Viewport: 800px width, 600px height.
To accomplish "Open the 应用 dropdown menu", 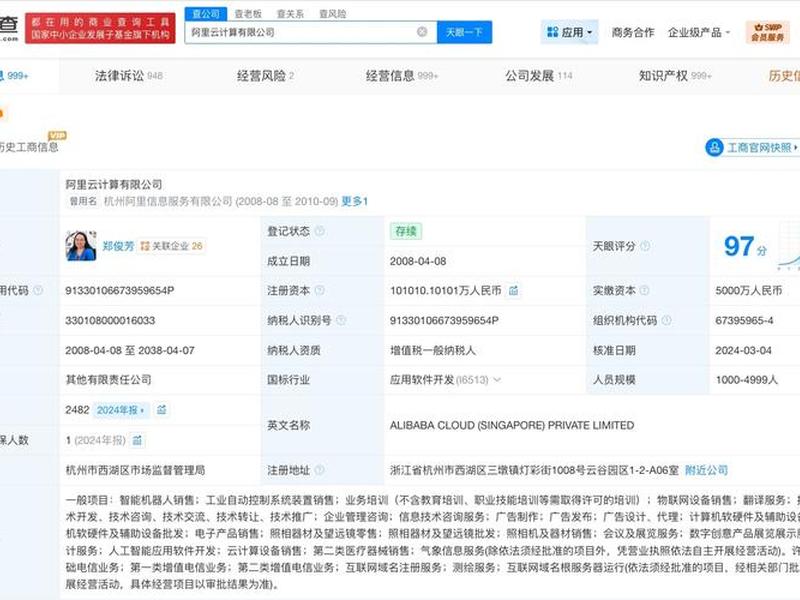I will point(569,32).
